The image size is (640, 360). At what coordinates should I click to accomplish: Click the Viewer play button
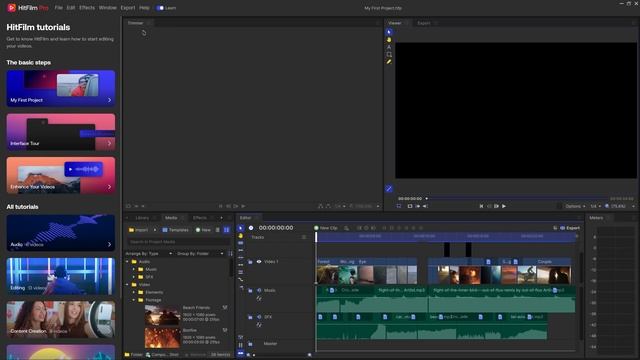(504, 206)
